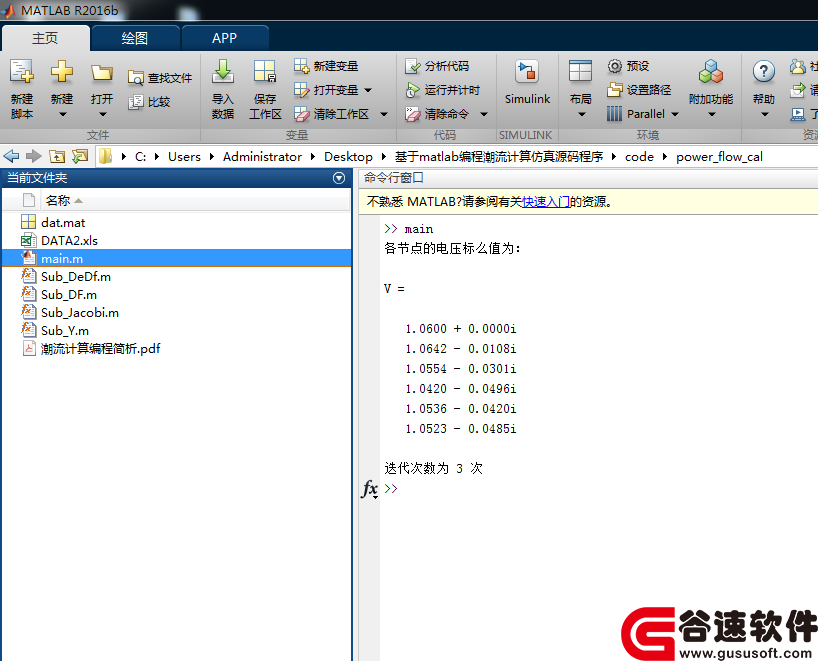This screenshot has width=818, height=661.
Task: Click the Administrator folder in the path
Action: point(262,157)
